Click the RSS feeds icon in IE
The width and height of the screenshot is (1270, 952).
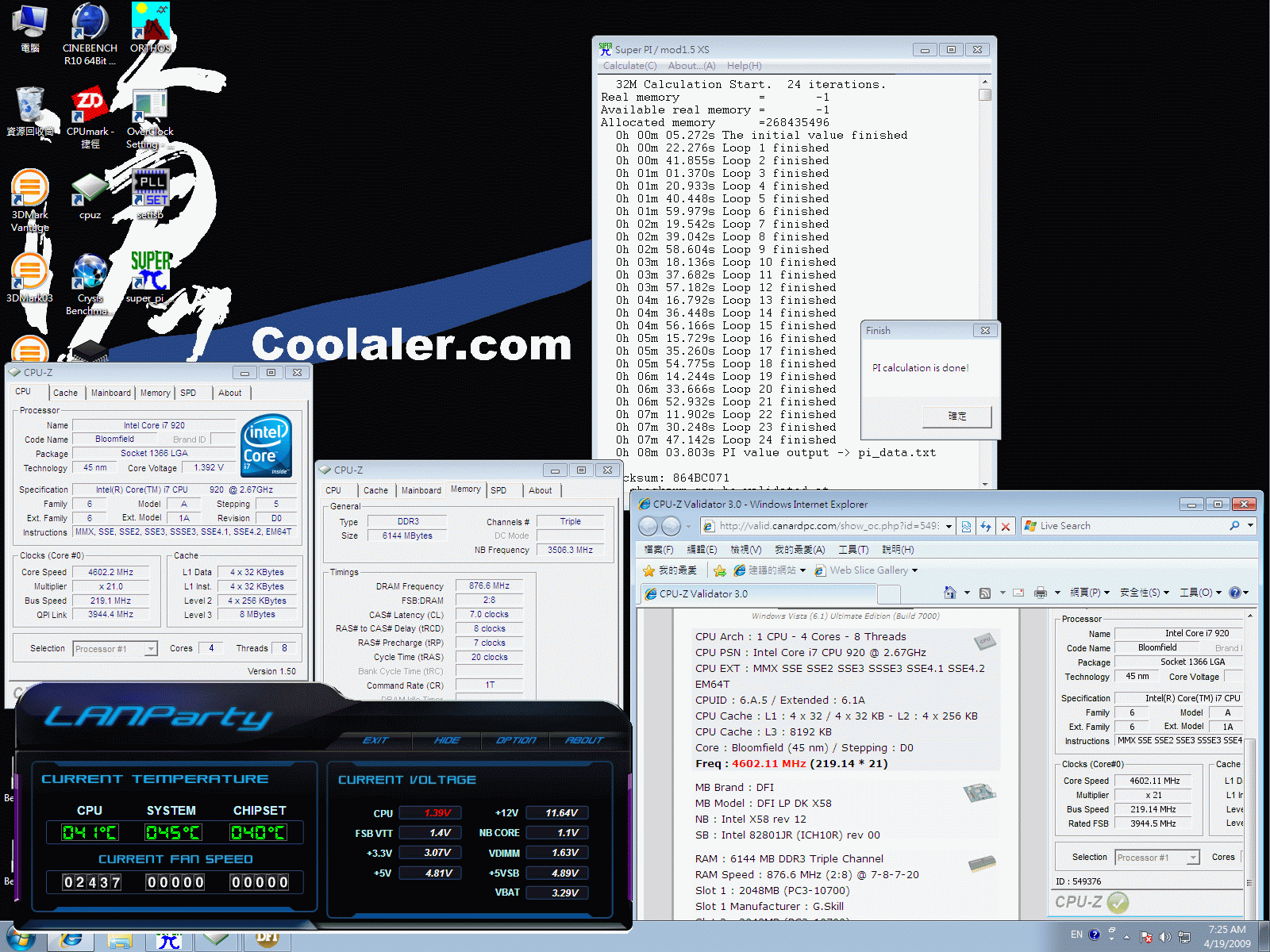point(985,593)
